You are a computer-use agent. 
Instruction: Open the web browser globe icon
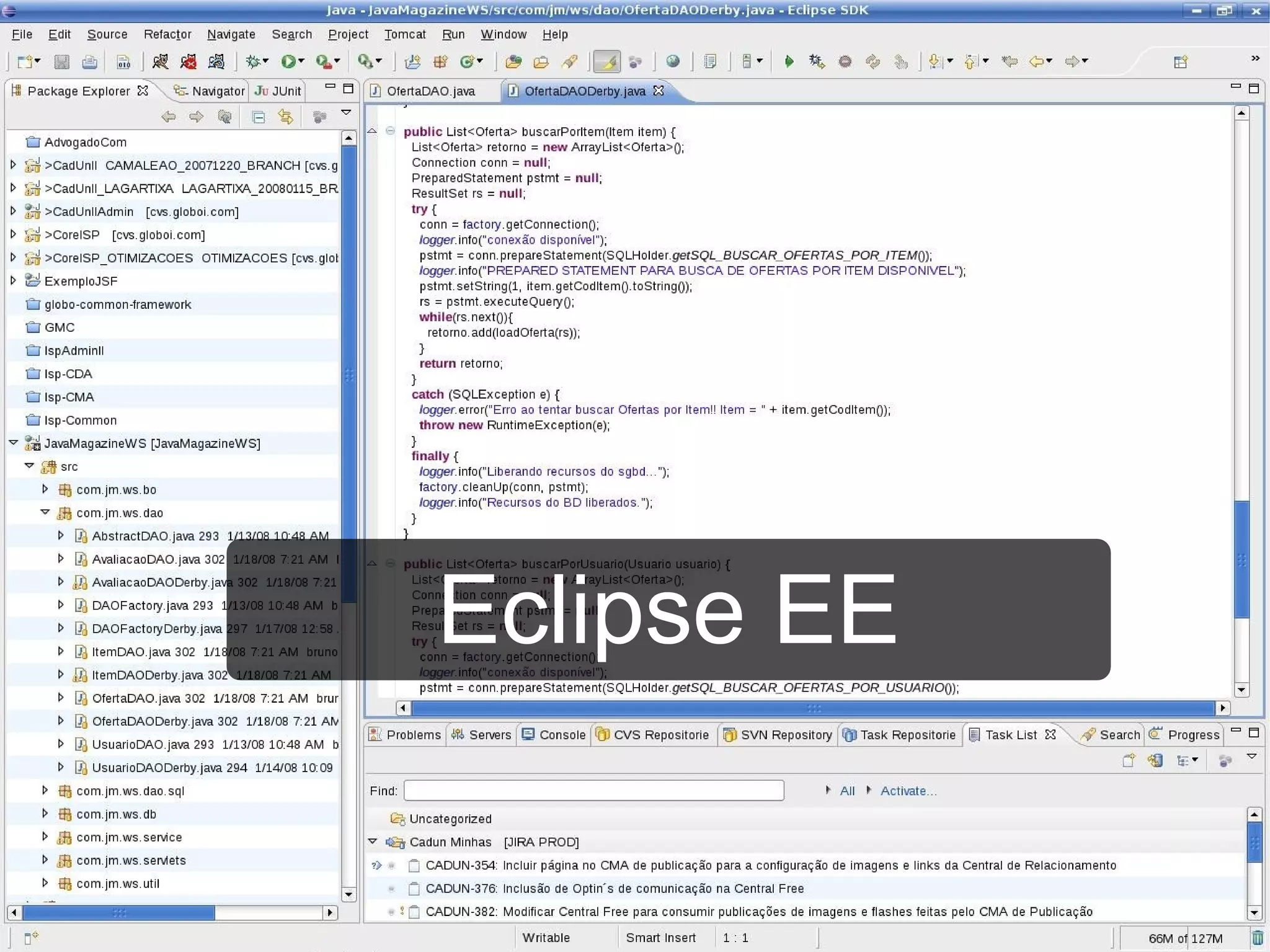pos(673,61)
